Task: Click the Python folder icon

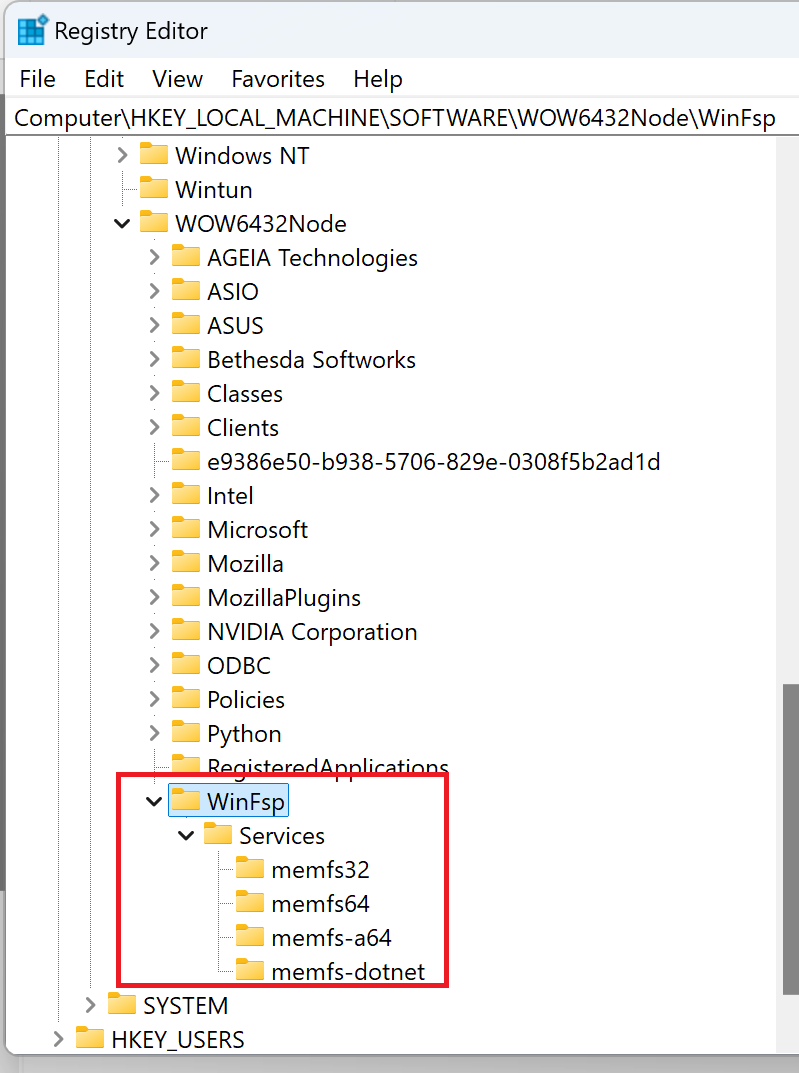Action: [x=185, y=732]
